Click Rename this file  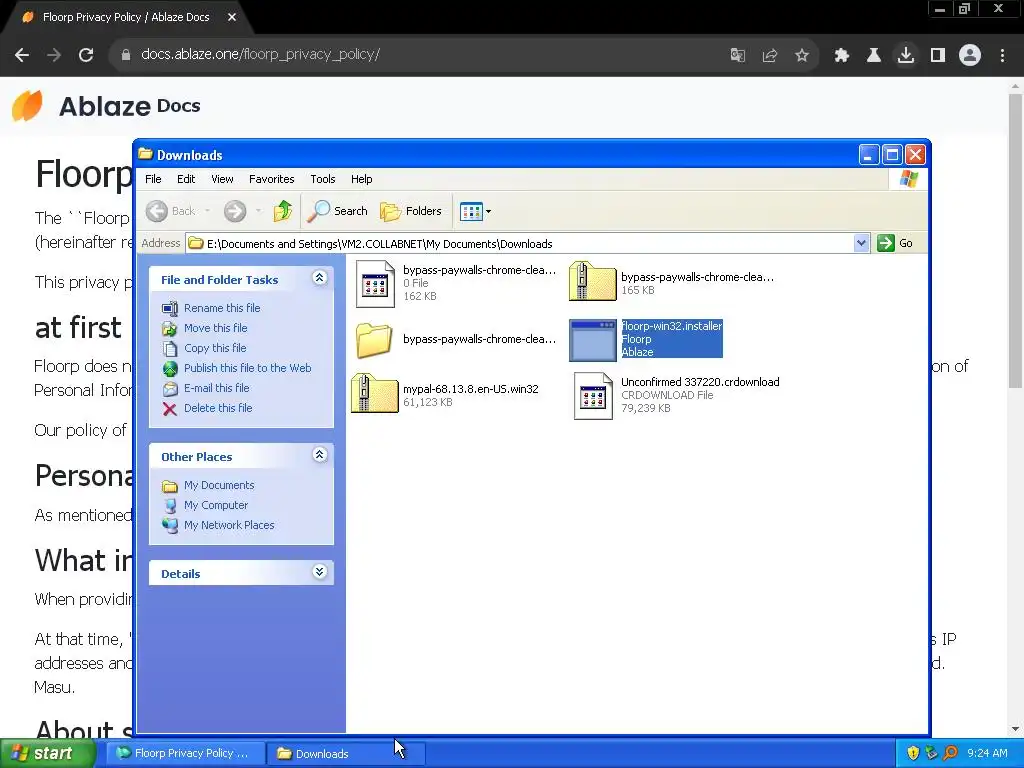click(222, 308)
